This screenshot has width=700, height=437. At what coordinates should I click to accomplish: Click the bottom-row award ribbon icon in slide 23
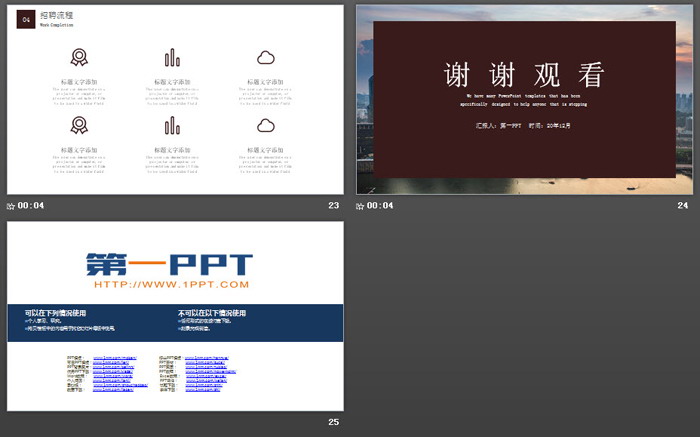[x=79, y=125]
